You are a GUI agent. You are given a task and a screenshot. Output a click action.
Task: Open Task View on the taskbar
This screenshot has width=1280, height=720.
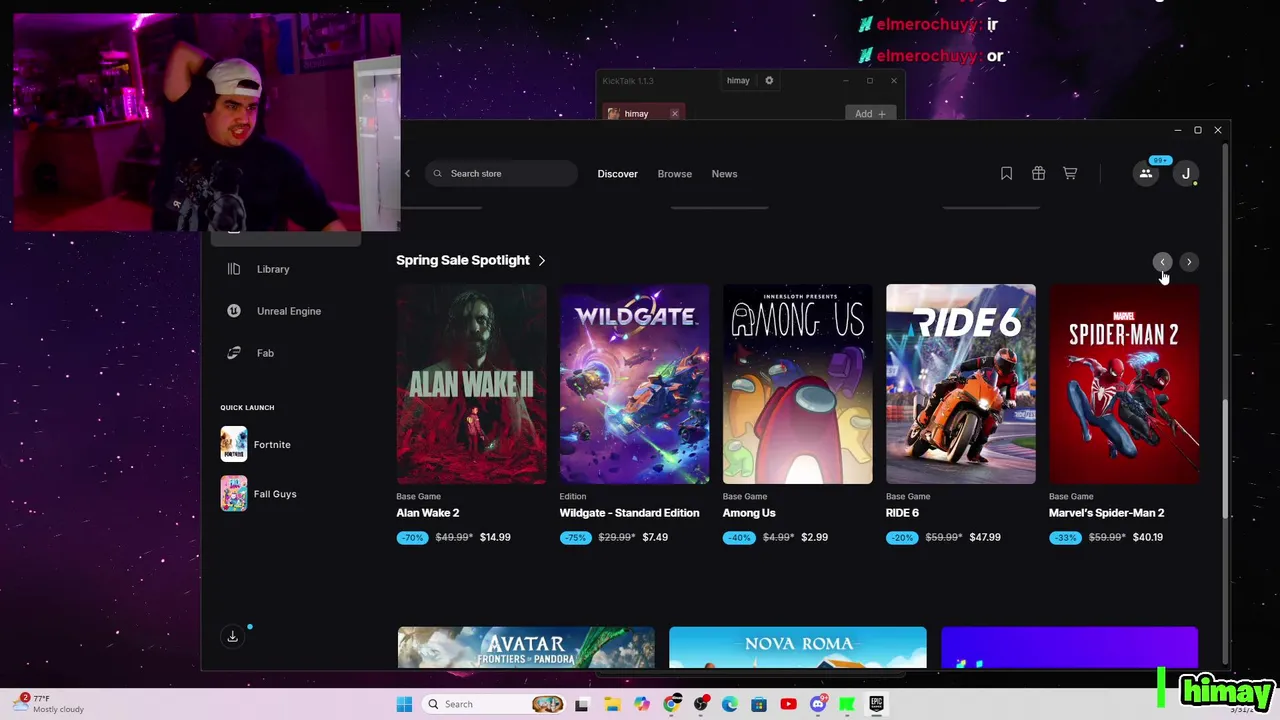pyautogui.click(x=582, y=704)
